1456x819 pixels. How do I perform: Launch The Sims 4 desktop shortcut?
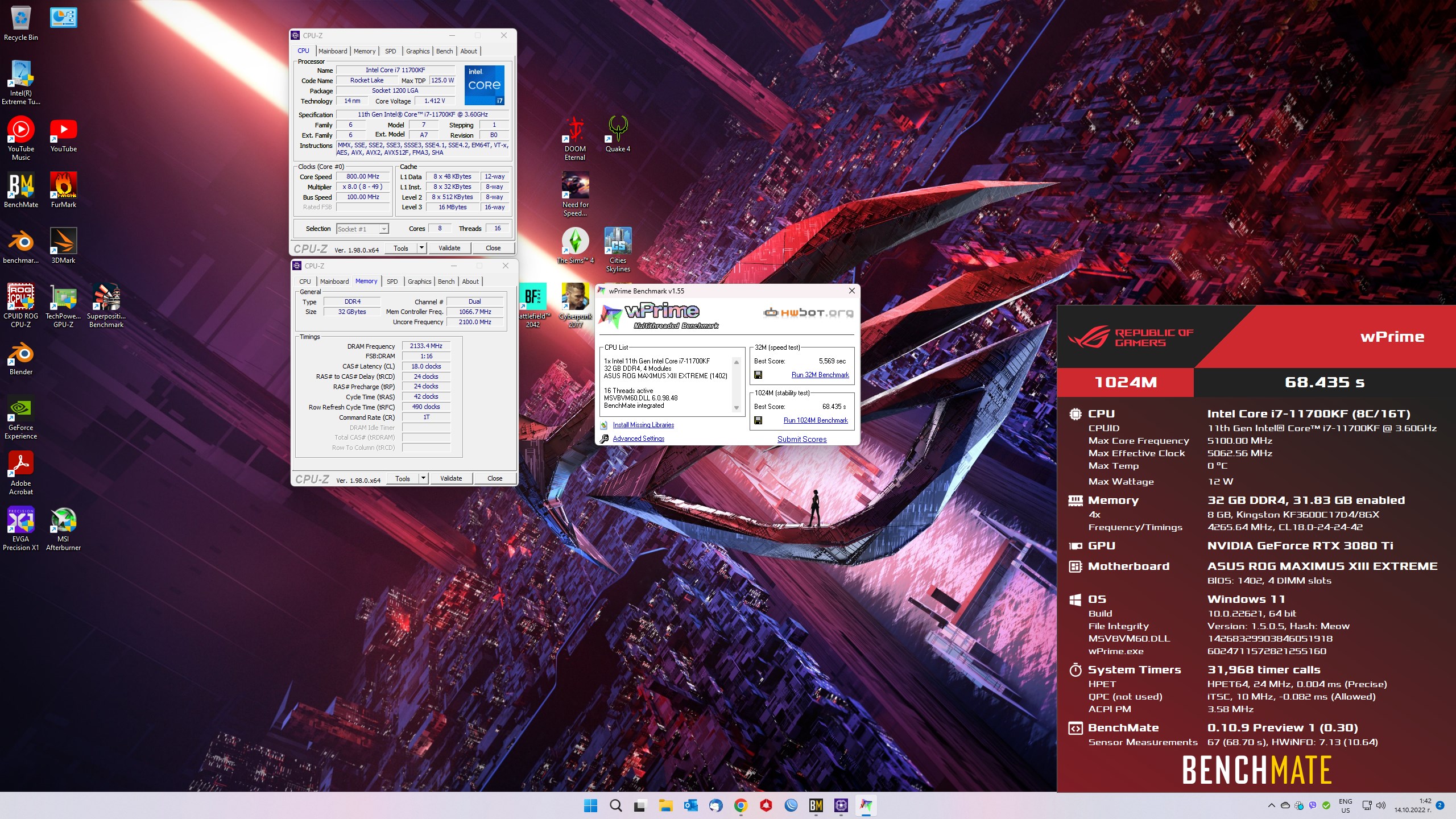575,246
